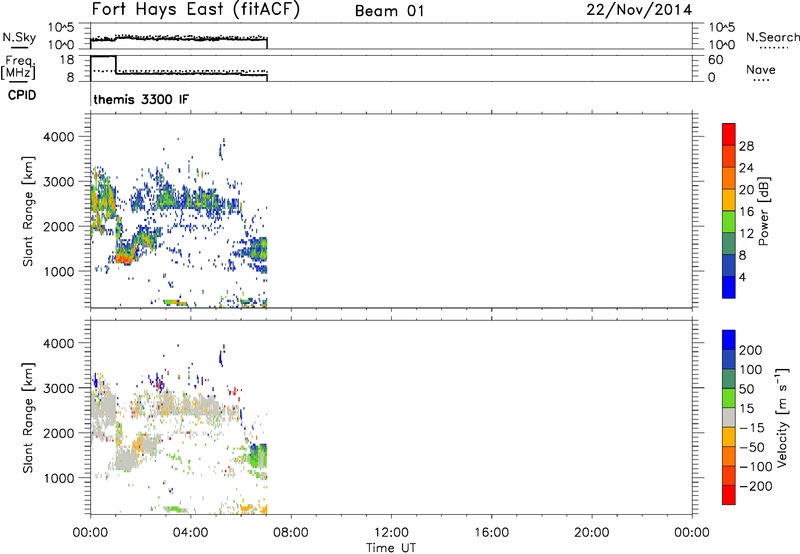Click the date '22/Nov/2014'

point(639,10)
